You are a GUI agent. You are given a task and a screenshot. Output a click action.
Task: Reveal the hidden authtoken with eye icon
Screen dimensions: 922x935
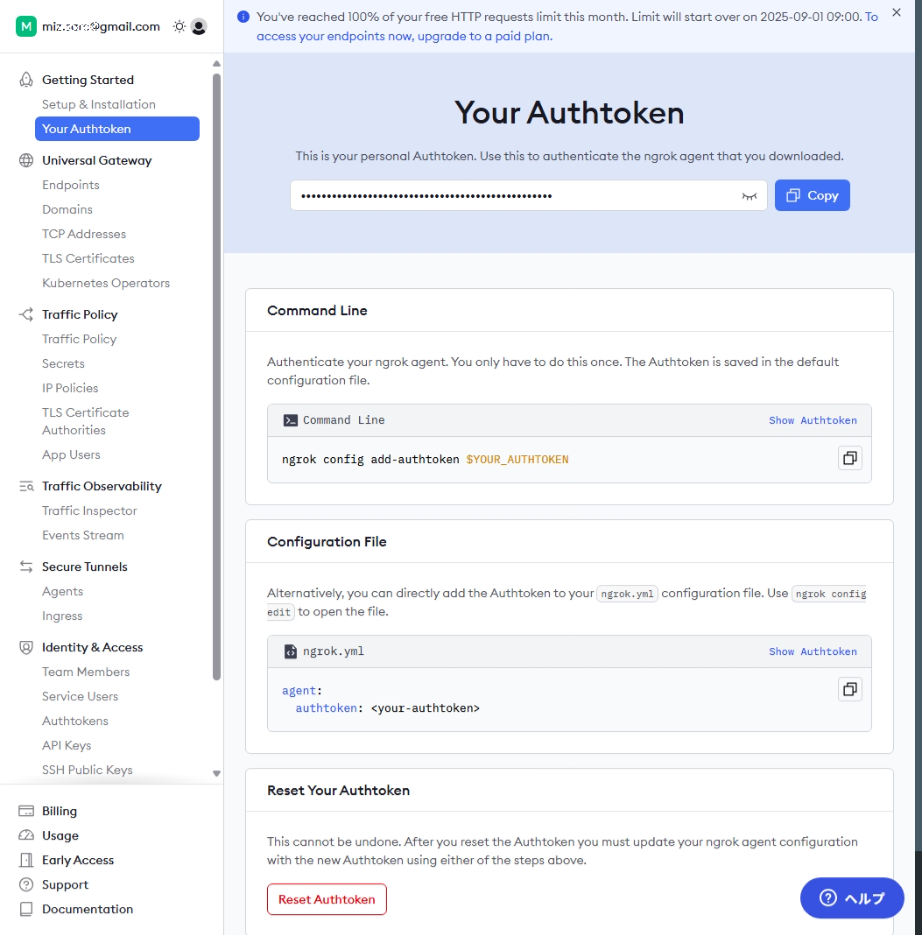tap(749, 196)
